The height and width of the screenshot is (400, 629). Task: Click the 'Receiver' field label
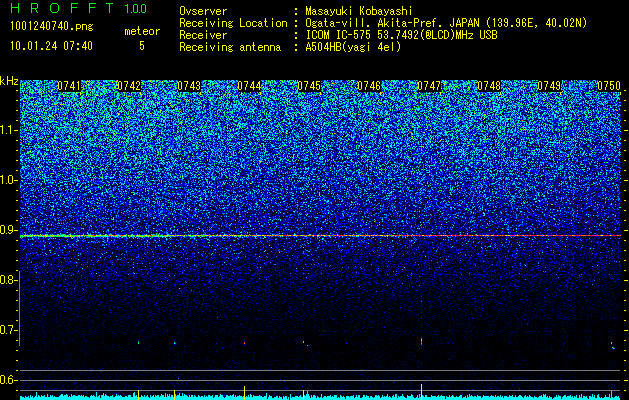point(203,35)
